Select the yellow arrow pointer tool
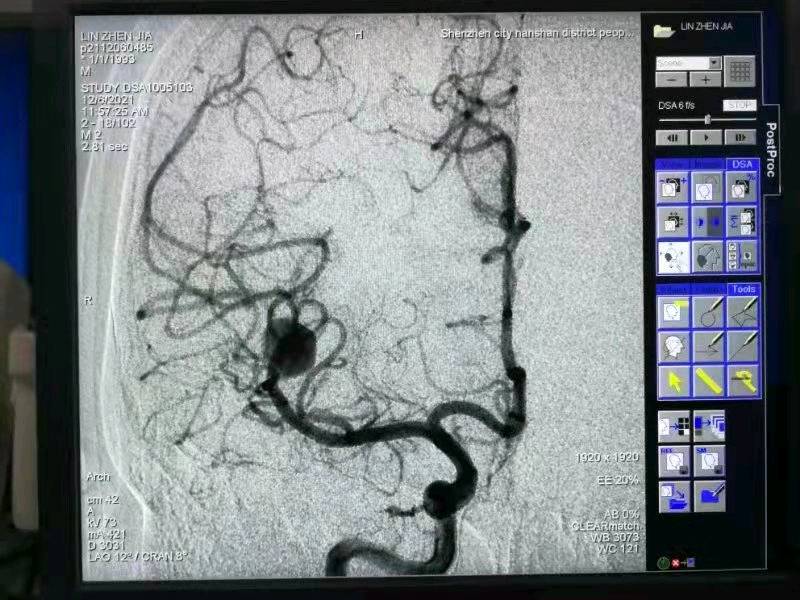Image resolution: width=800 pixels, height=600 pixels. [x=674, y=380]
